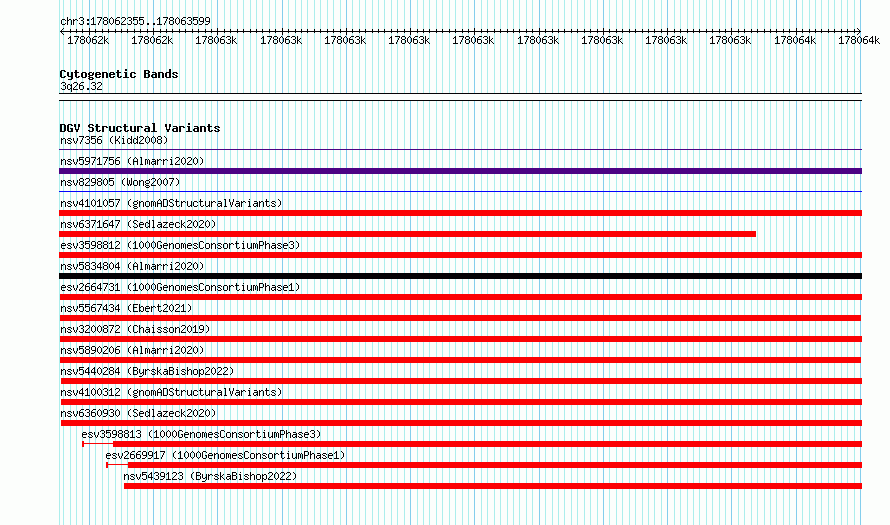Click the chr3:178062355..178063599 coordinate label
This screenshot has width=890, height=525.
click(135, 21)
